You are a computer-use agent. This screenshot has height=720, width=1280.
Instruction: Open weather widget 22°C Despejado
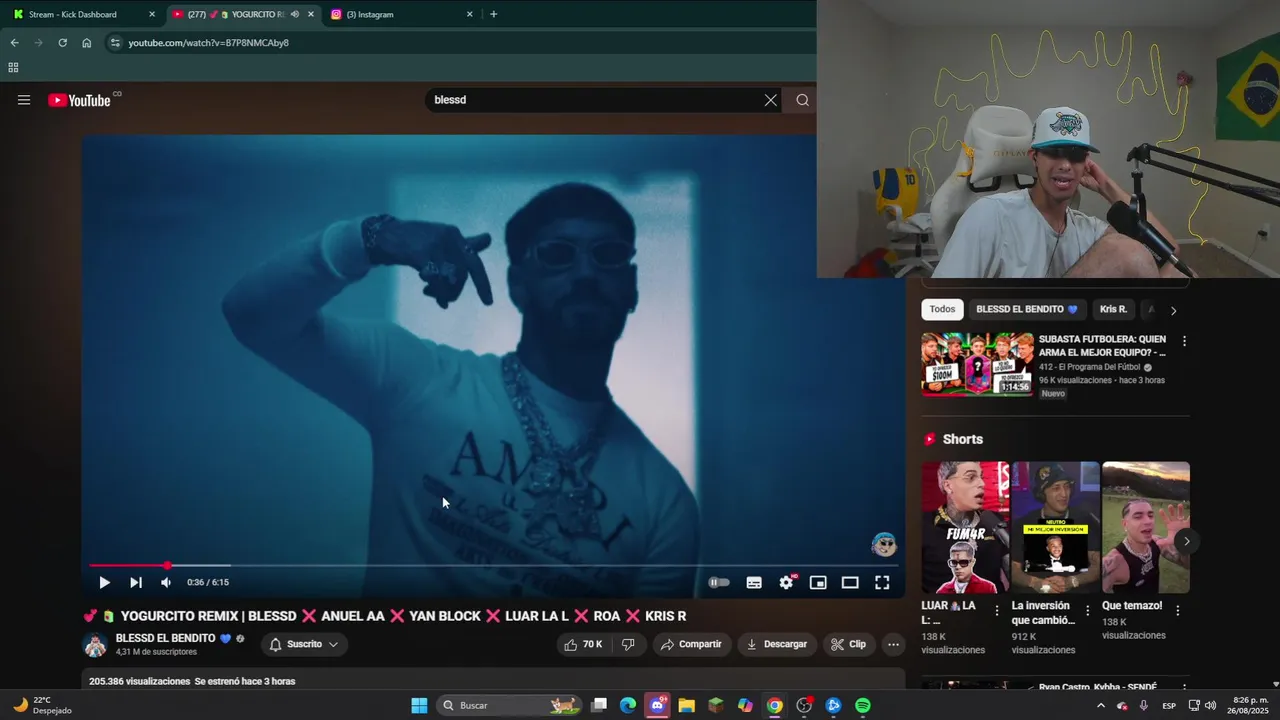pyautogui.click(x=42, y=705)
